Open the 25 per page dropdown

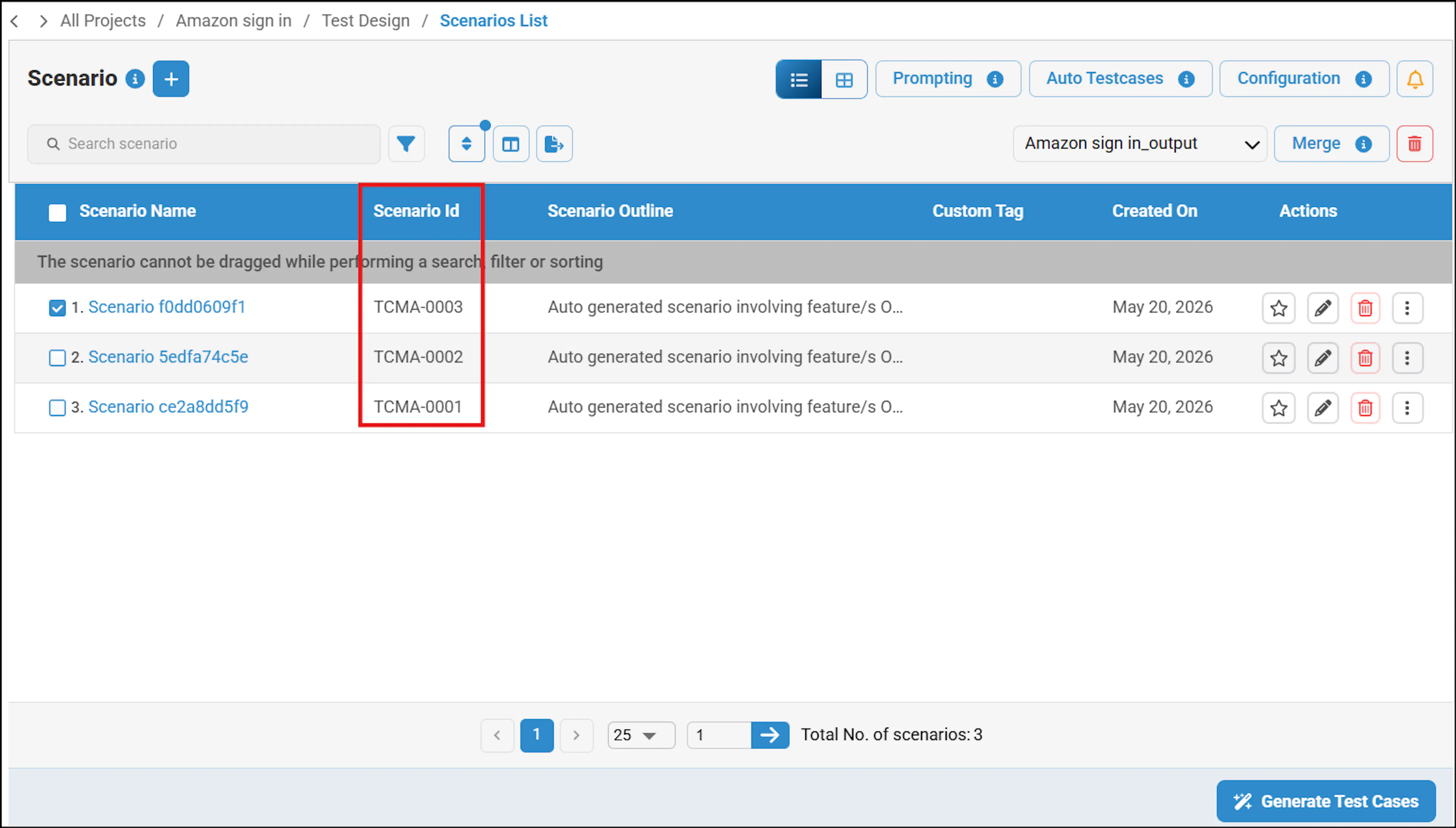coord(641,735)
